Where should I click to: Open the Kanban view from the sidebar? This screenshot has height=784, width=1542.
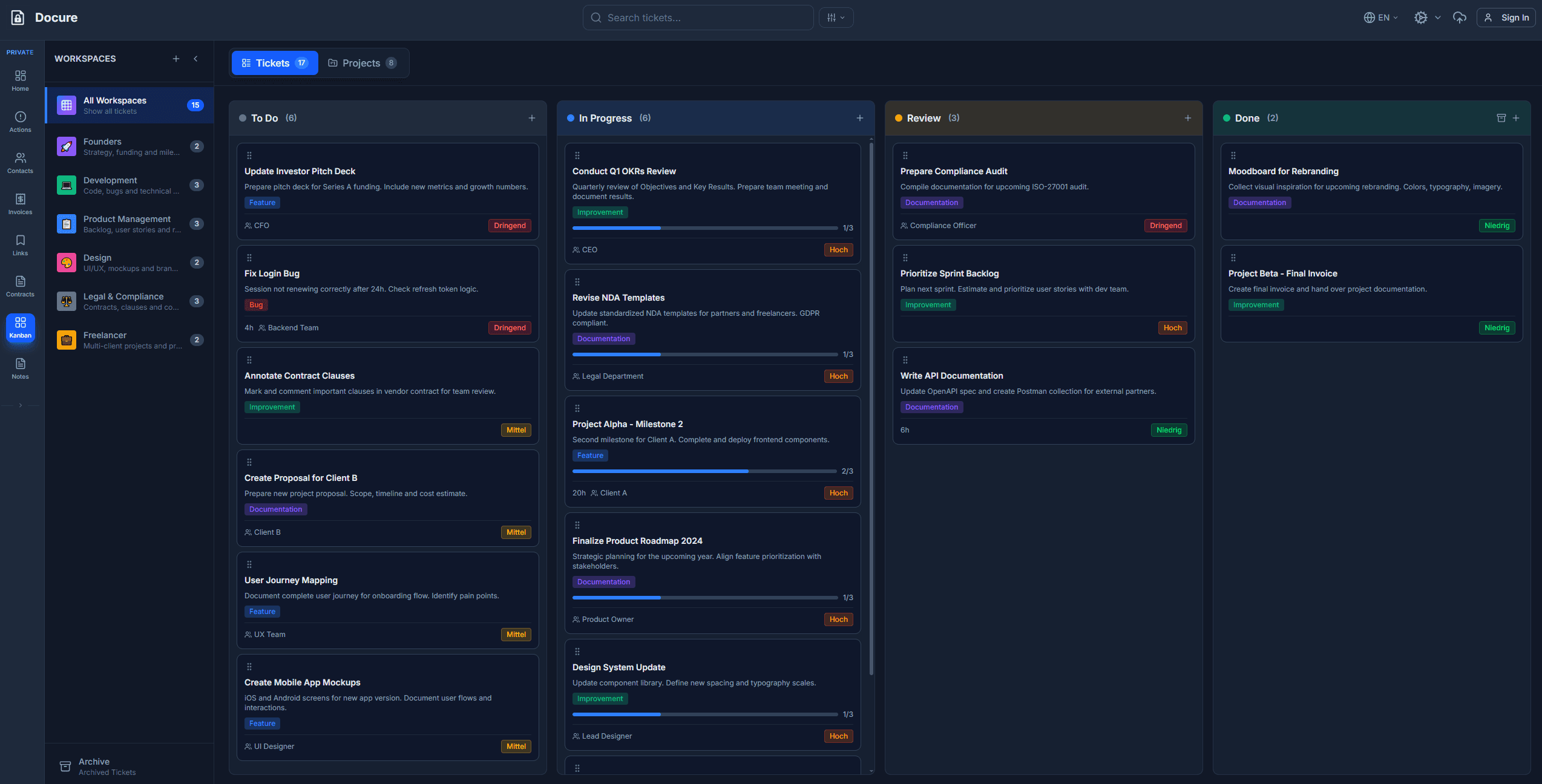click(20, 328)
